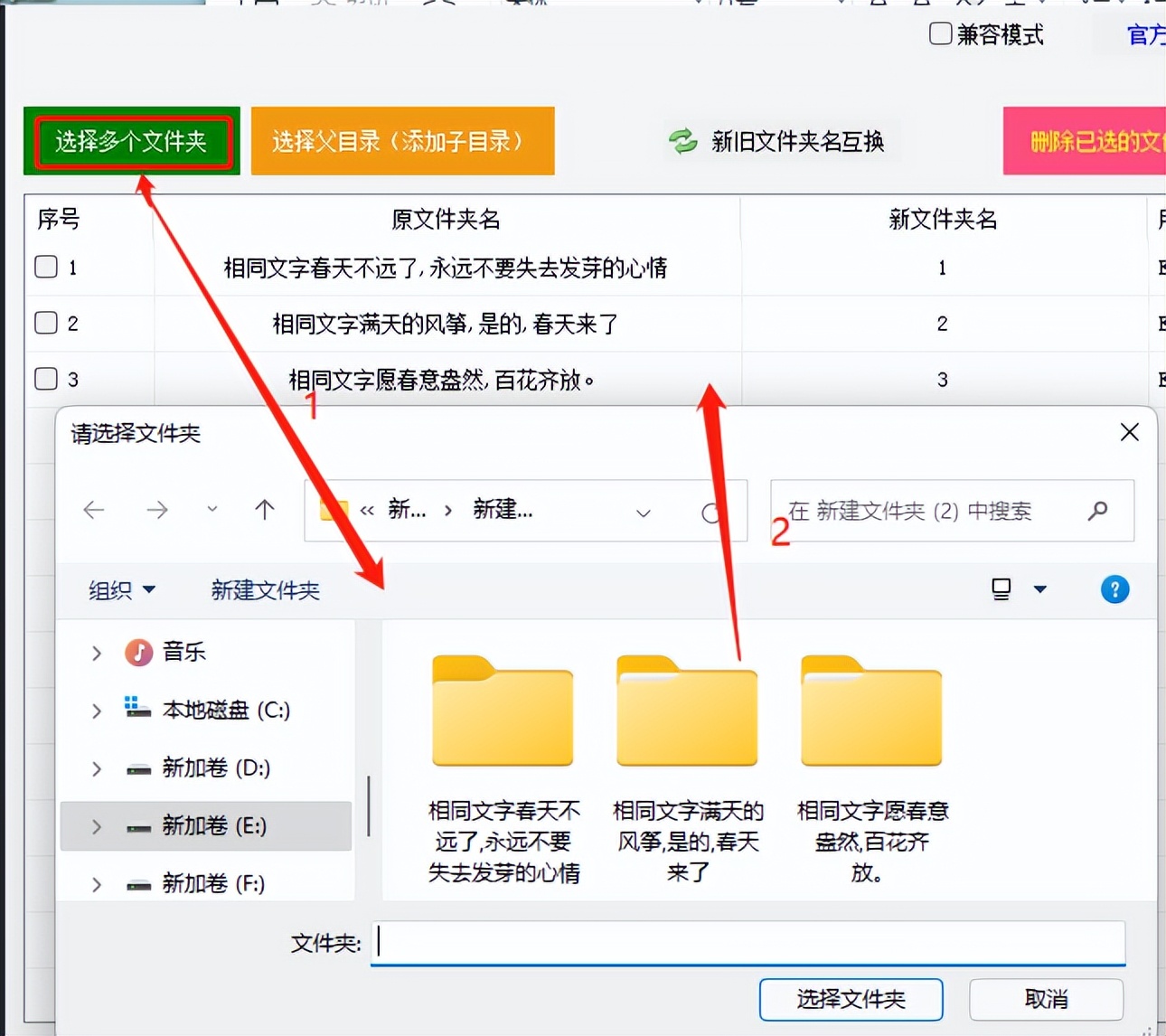Image resolution: width=1166 pixels, height=1036 pixels.
Task: Check the checkbox for row 1 in the list
Action: [x=45, y=267]
